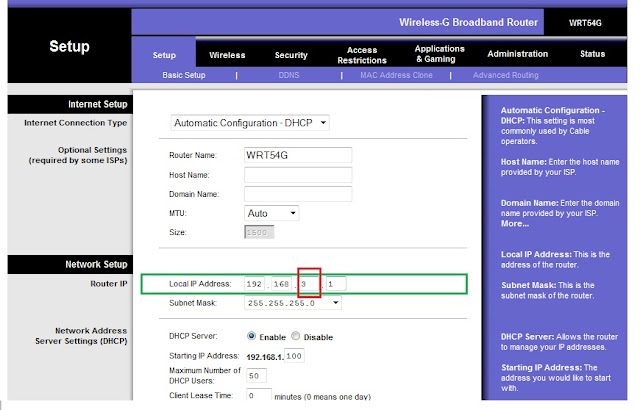The height and width of the screenshot is (410, 640).
Task: Click third Local IP octet field
Action: click(309, 284)
